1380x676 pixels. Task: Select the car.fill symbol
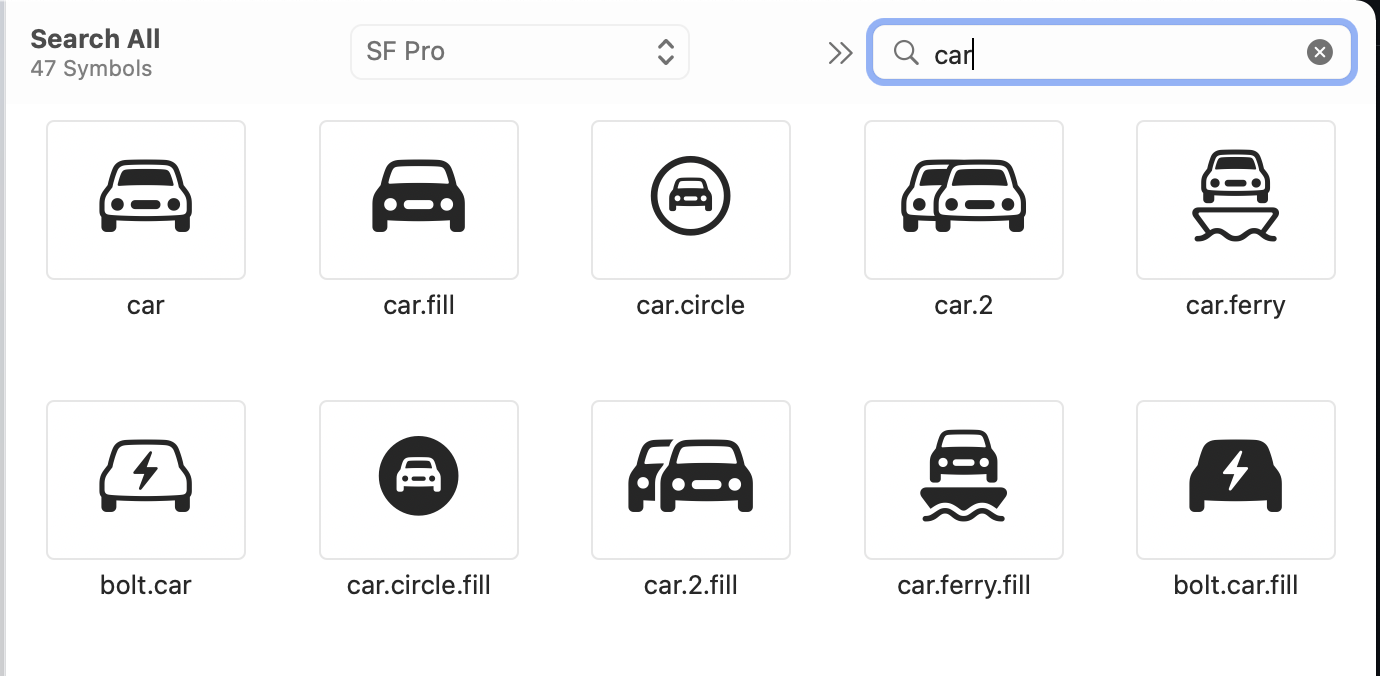click(418, 199)
